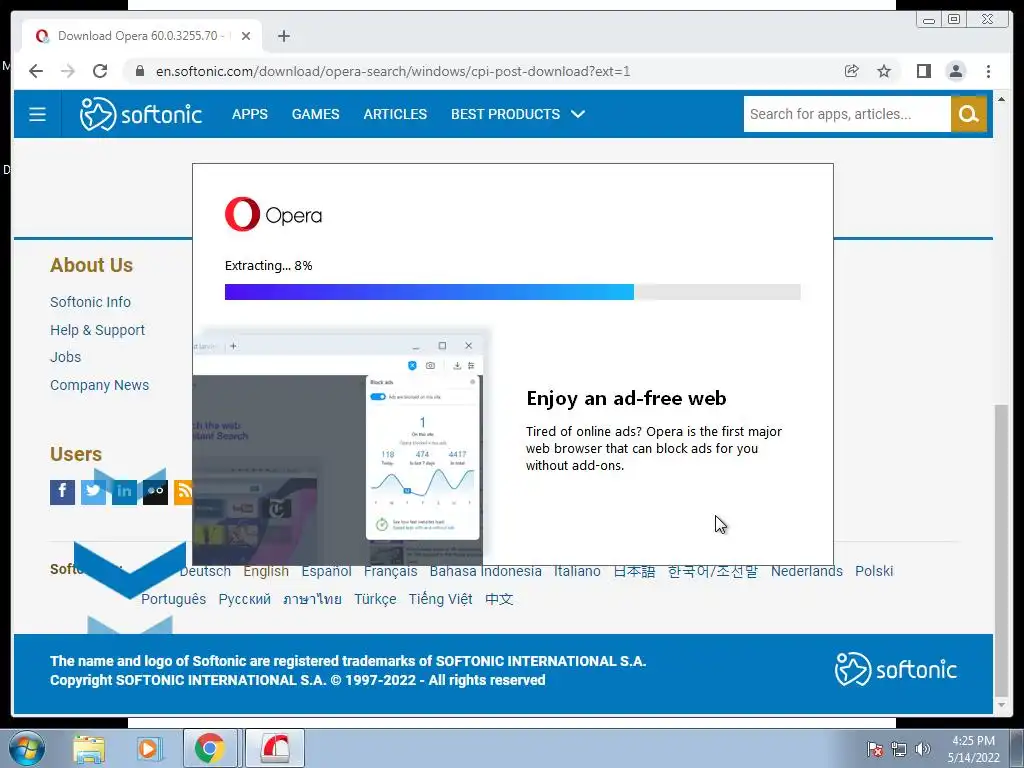This screenshot has height=768, width=1024.
Task: Launch the media player from taskbar
Action: 149,749
